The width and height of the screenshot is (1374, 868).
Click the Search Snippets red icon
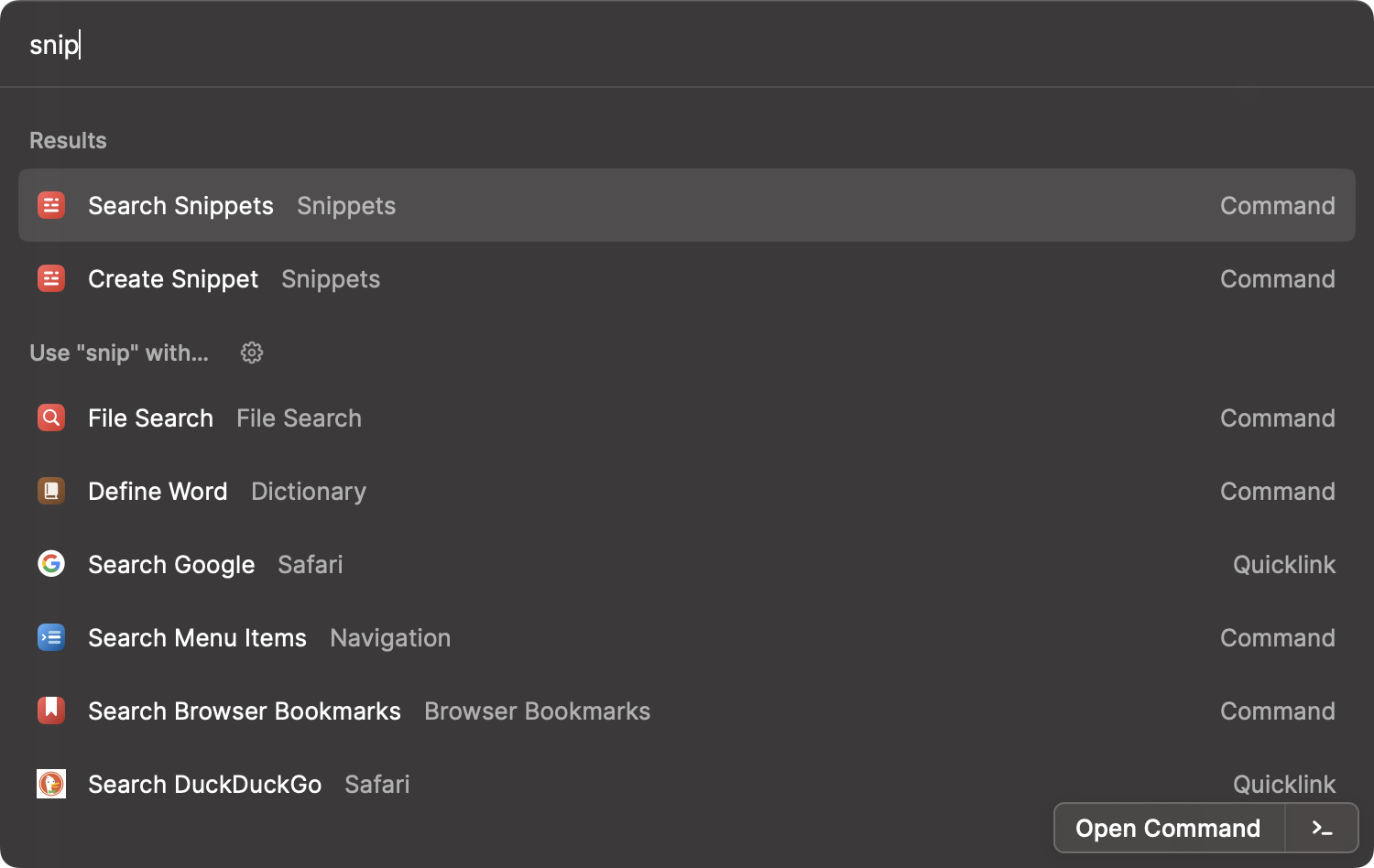[x=51, y=205]
